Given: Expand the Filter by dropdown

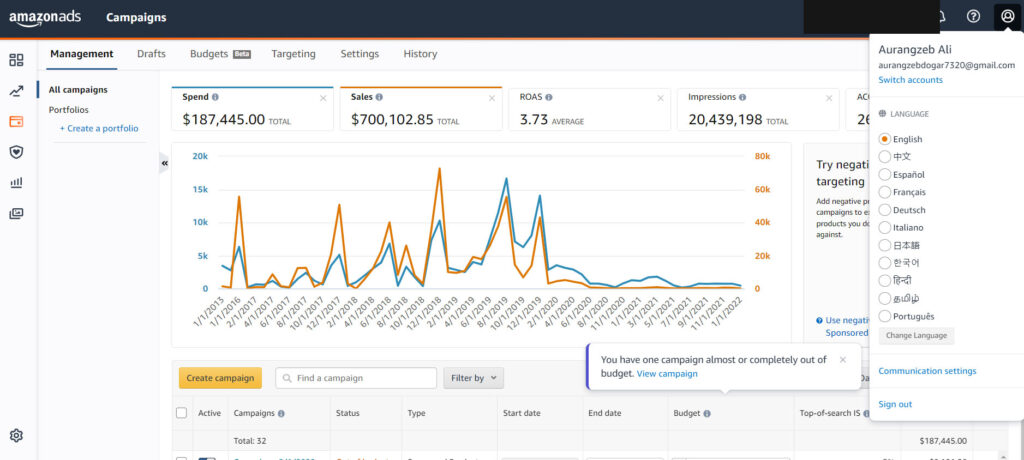Looking at the screenshot, I should 473,378.
